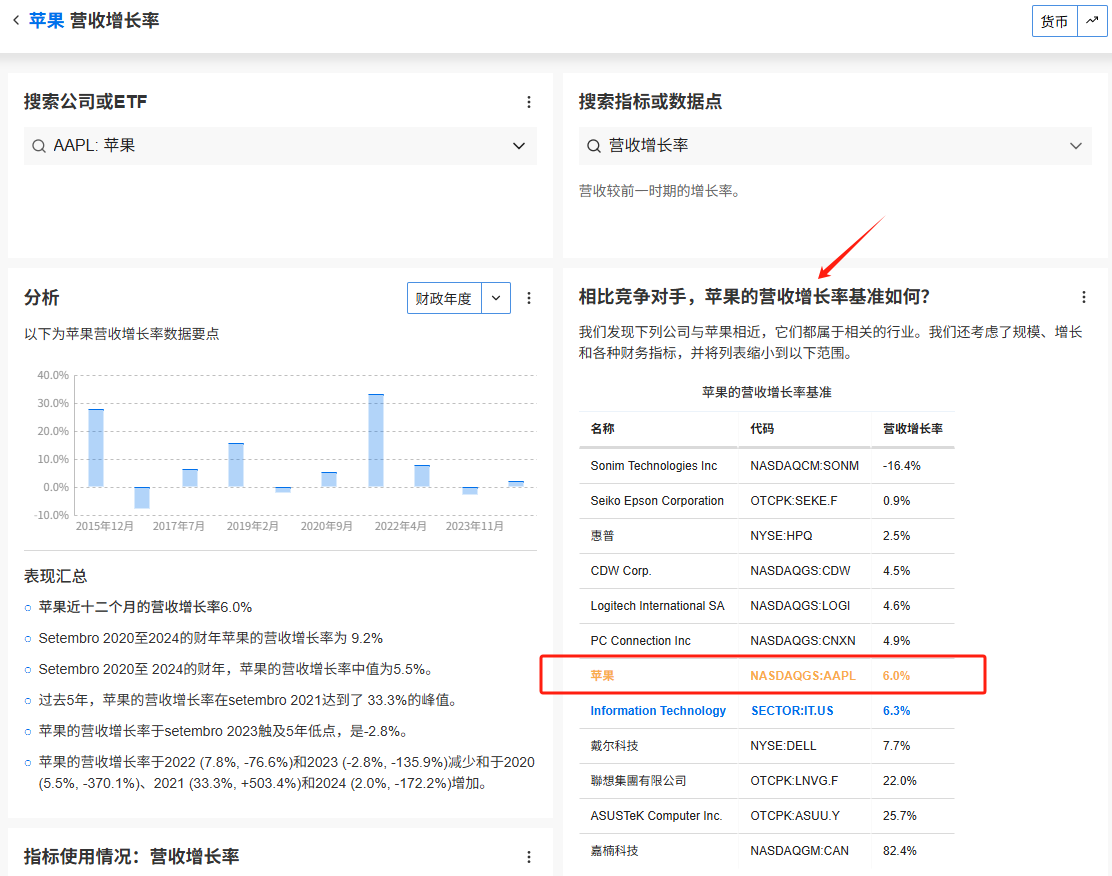Open the 分析 panel options menu
Viewport: 1112px width, 876px height.
point(529,298)
